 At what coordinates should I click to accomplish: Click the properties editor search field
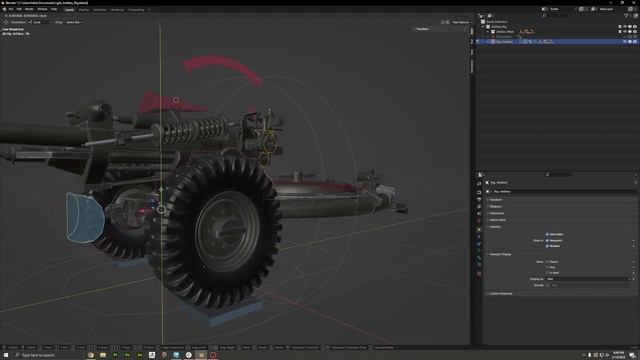(x=558, y=175)
